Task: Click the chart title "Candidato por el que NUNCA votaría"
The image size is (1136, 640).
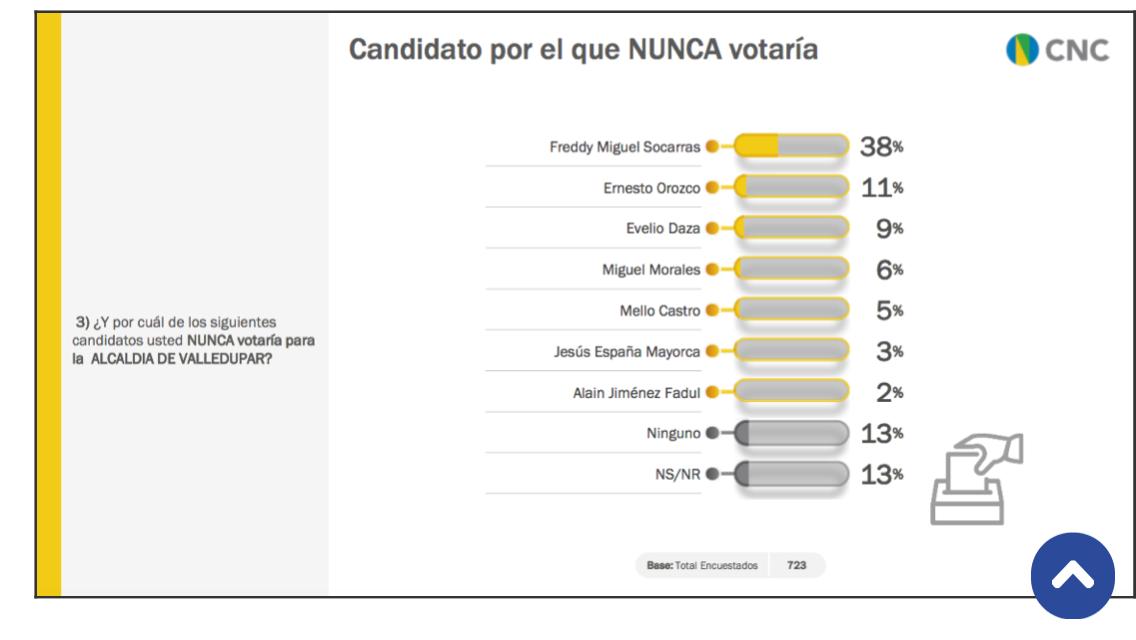Action: point(583,51)
